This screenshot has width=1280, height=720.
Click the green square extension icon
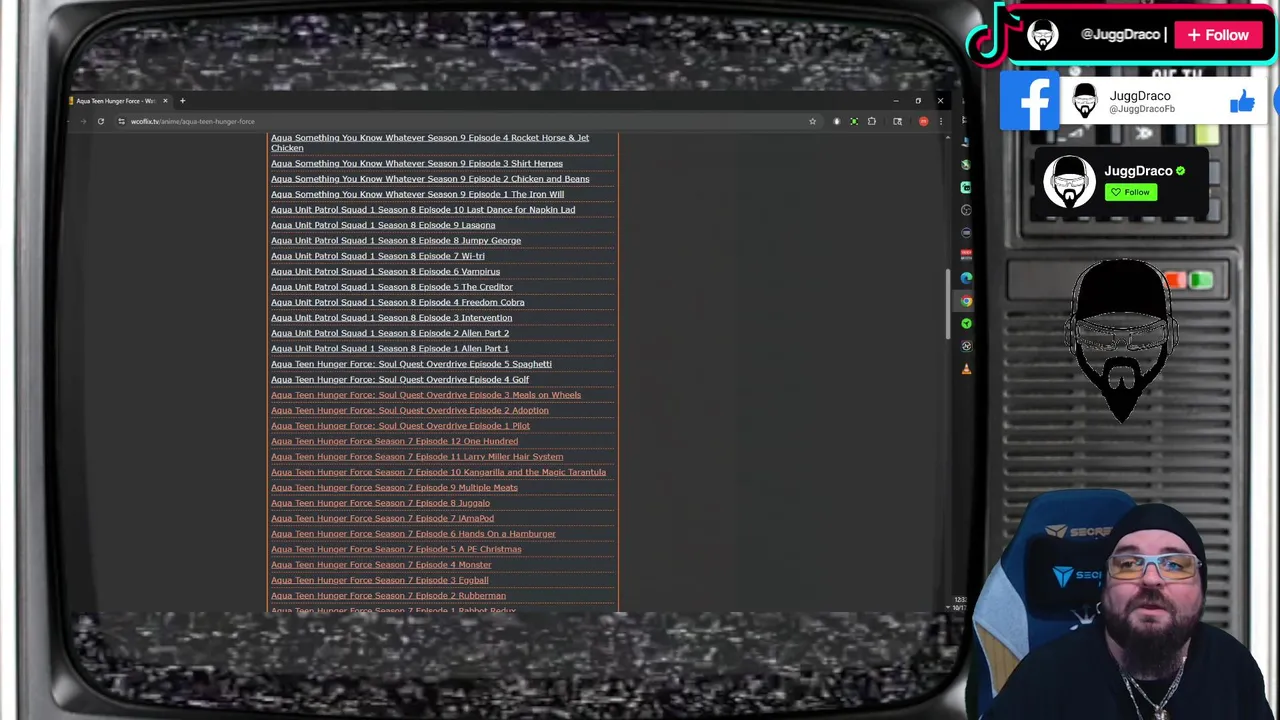[854, 121]
